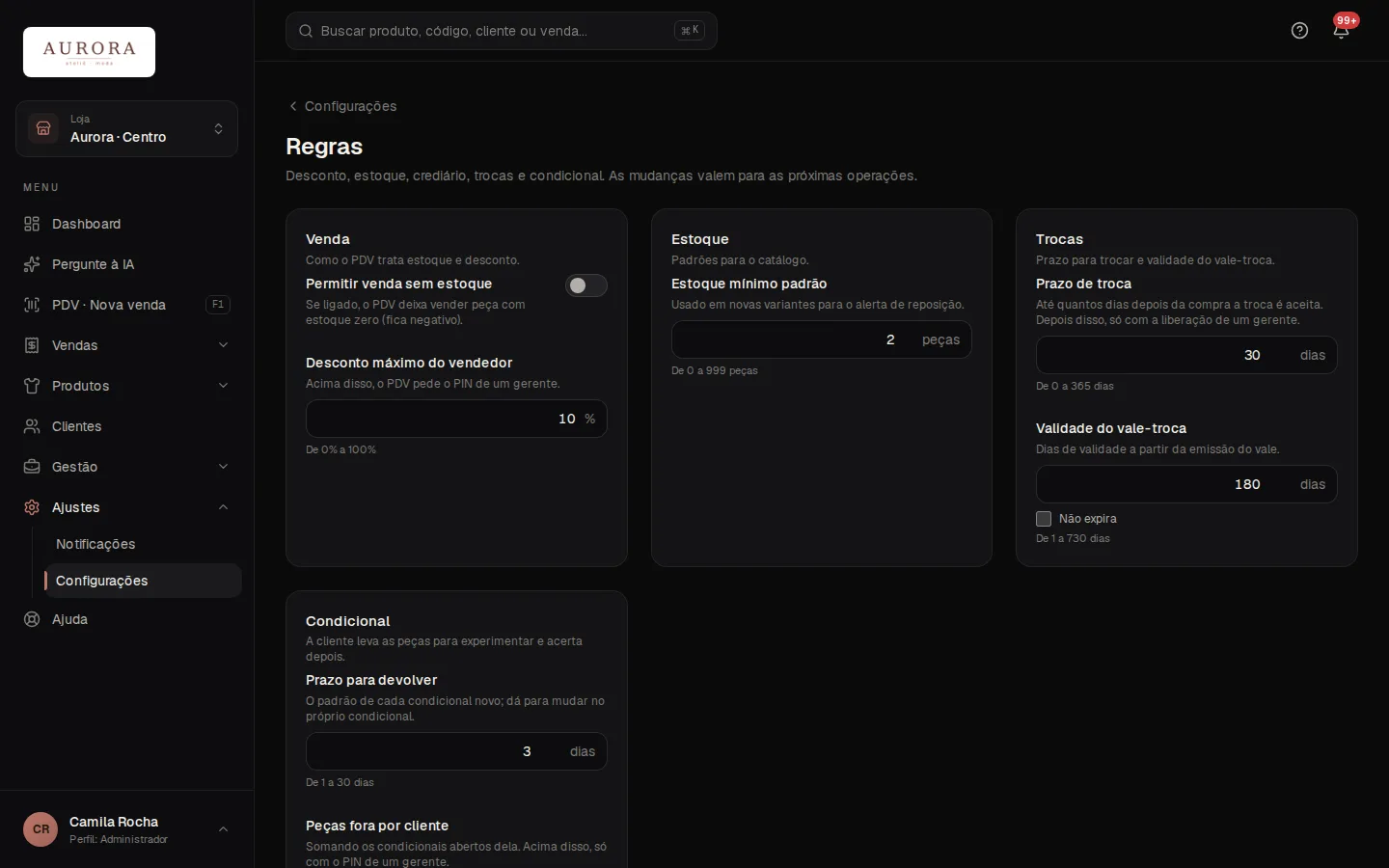
Task: Click the search product field
Action: pos(502,31)
